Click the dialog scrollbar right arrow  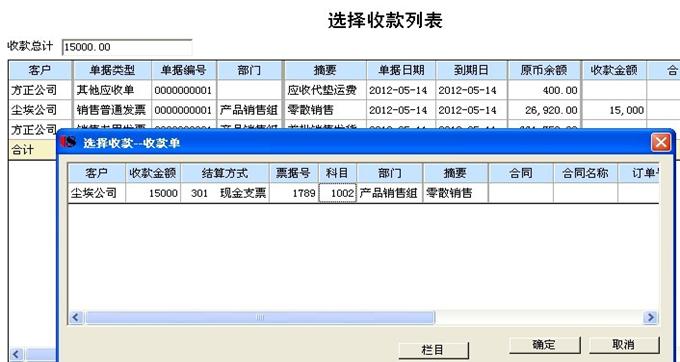coord(651,317)
